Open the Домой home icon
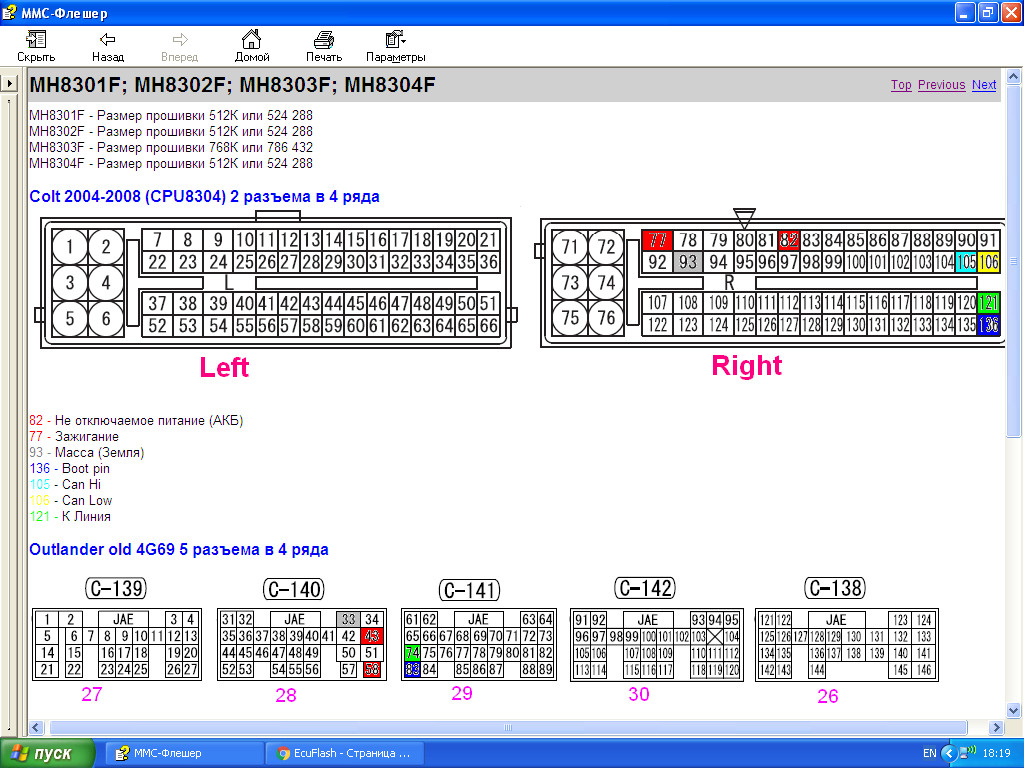Image resolution: width=1024 pixels, height=768 pixels. pyautogui.click(x=251, y=39)
